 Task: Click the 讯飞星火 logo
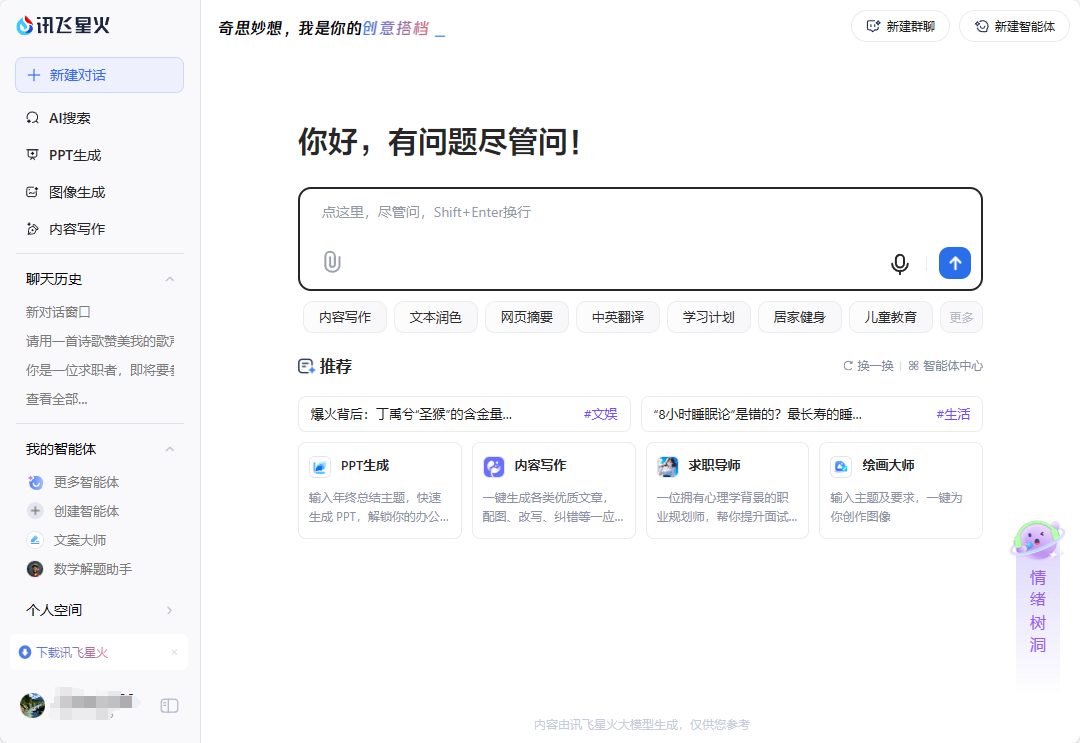pyautogui.click(x=63, y=25)
